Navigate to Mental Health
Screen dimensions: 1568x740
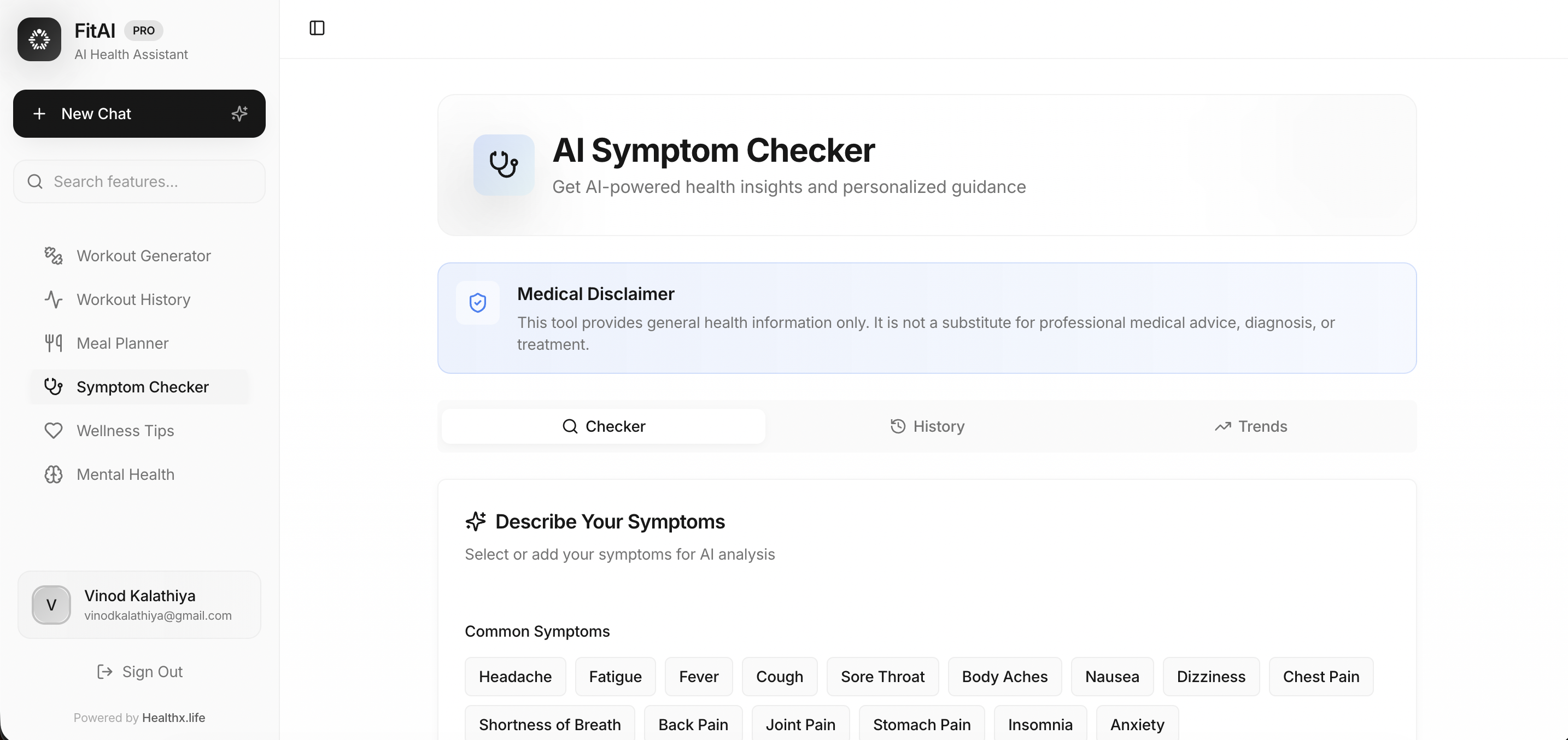[x=125, y=475]
